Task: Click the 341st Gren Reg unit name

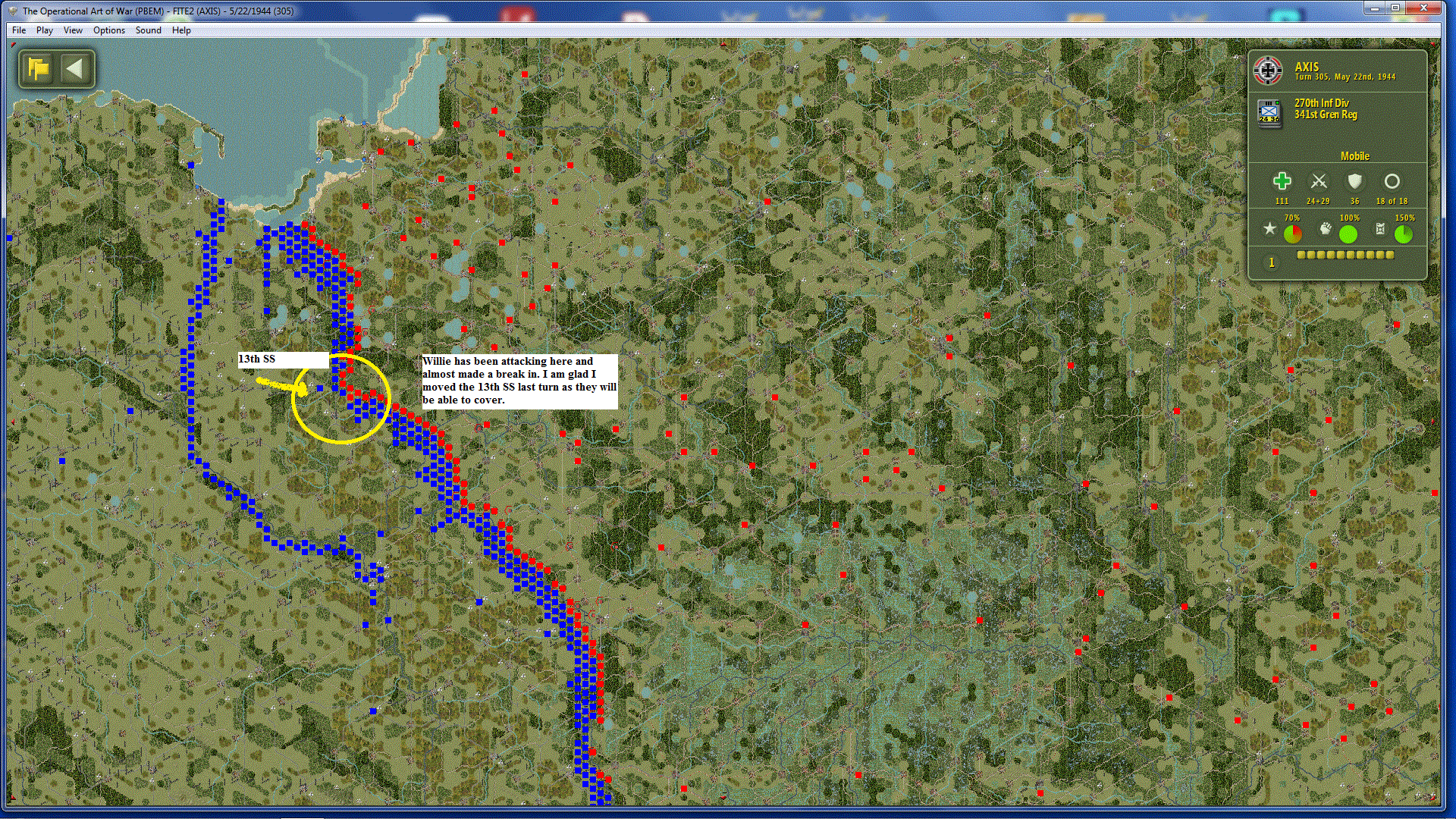Action: [x=1326, y=115]
